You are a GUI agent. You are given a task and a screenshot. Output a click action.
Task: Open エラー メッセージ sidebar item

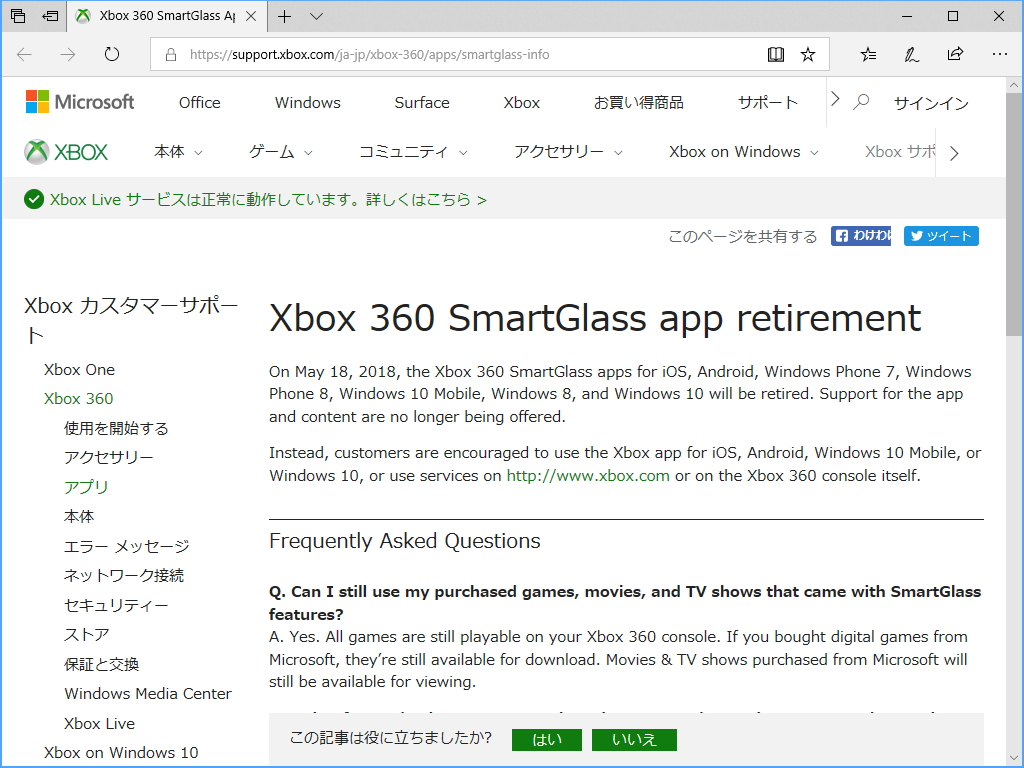click(127, 546)
